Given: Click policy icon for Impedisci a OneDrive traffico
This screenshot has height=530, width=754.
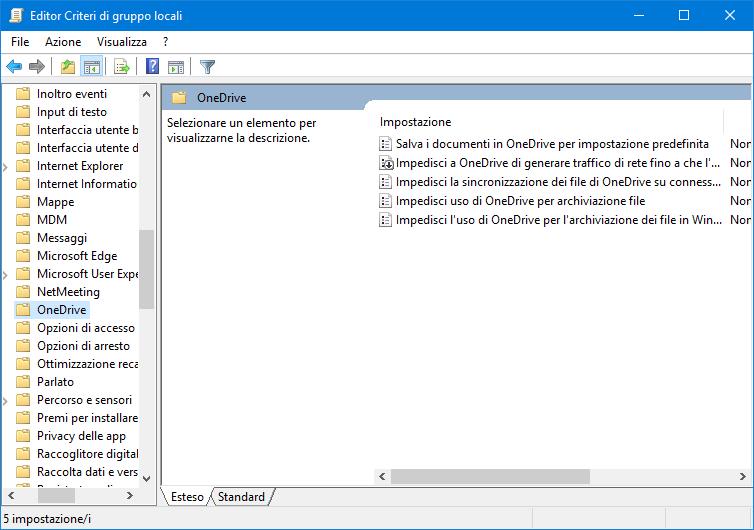Looking at the screenshot, I should [x=386, y=163].
